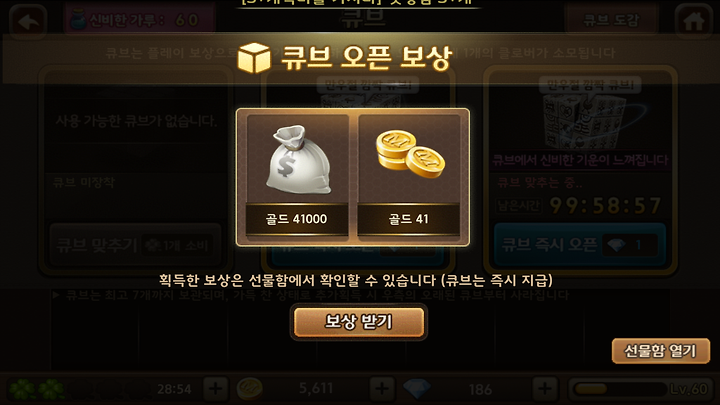
Task: Open the gift box 선물함 열기
Action: [660, 351]
